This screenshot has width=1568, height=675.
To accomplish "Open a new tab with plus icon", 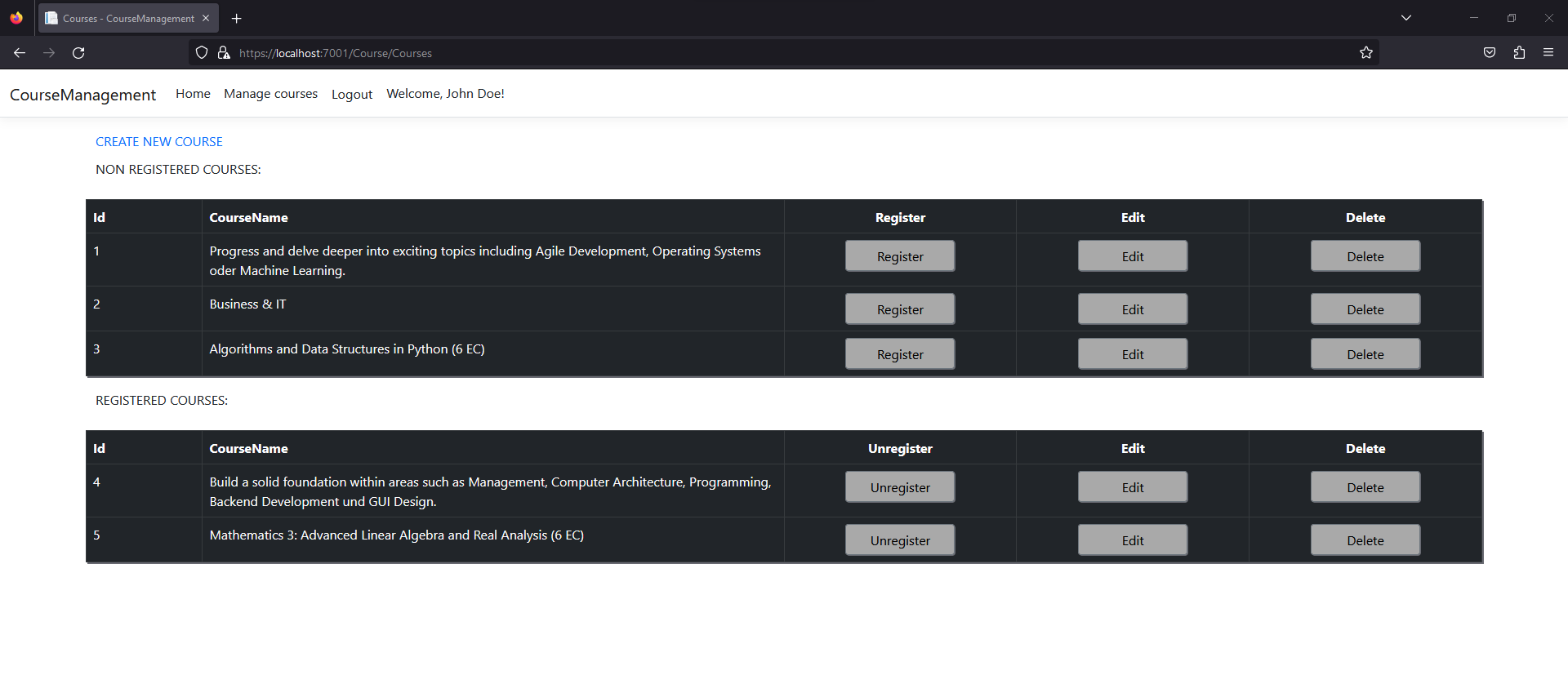I will pyautogui.click(x=237, y=18).
